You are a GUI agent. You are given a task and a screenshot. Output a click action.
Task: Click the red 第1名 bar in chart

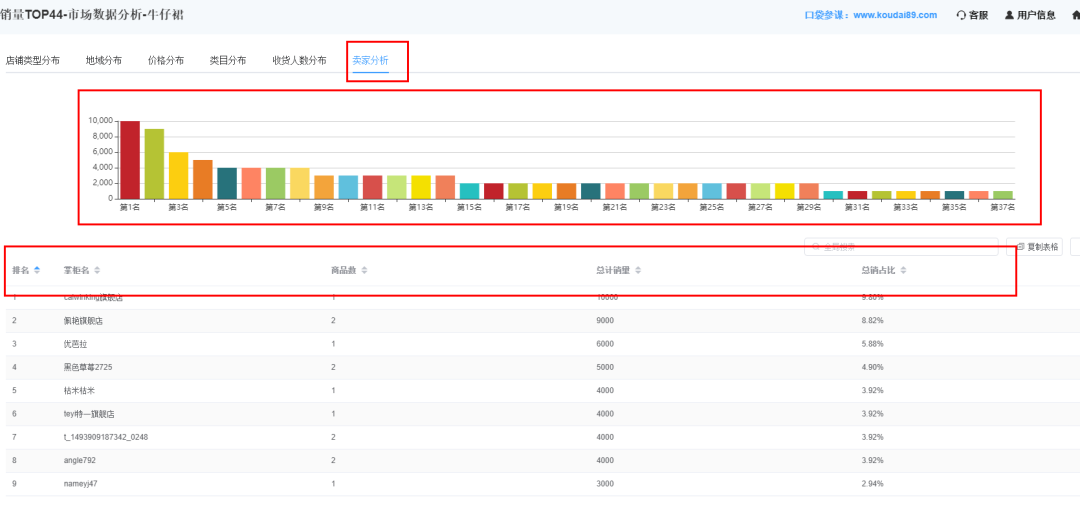pyautogui.click(x=129, y=160)
